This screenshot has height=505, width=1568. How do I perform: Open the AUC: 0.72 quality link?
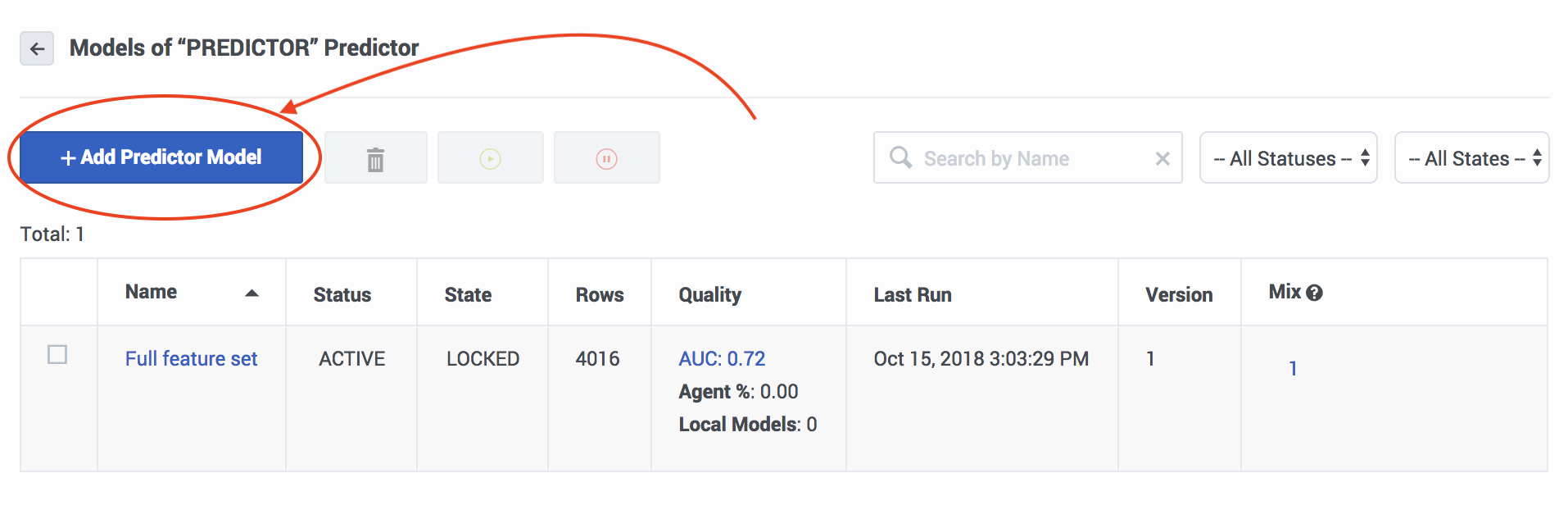click(722, 359)
